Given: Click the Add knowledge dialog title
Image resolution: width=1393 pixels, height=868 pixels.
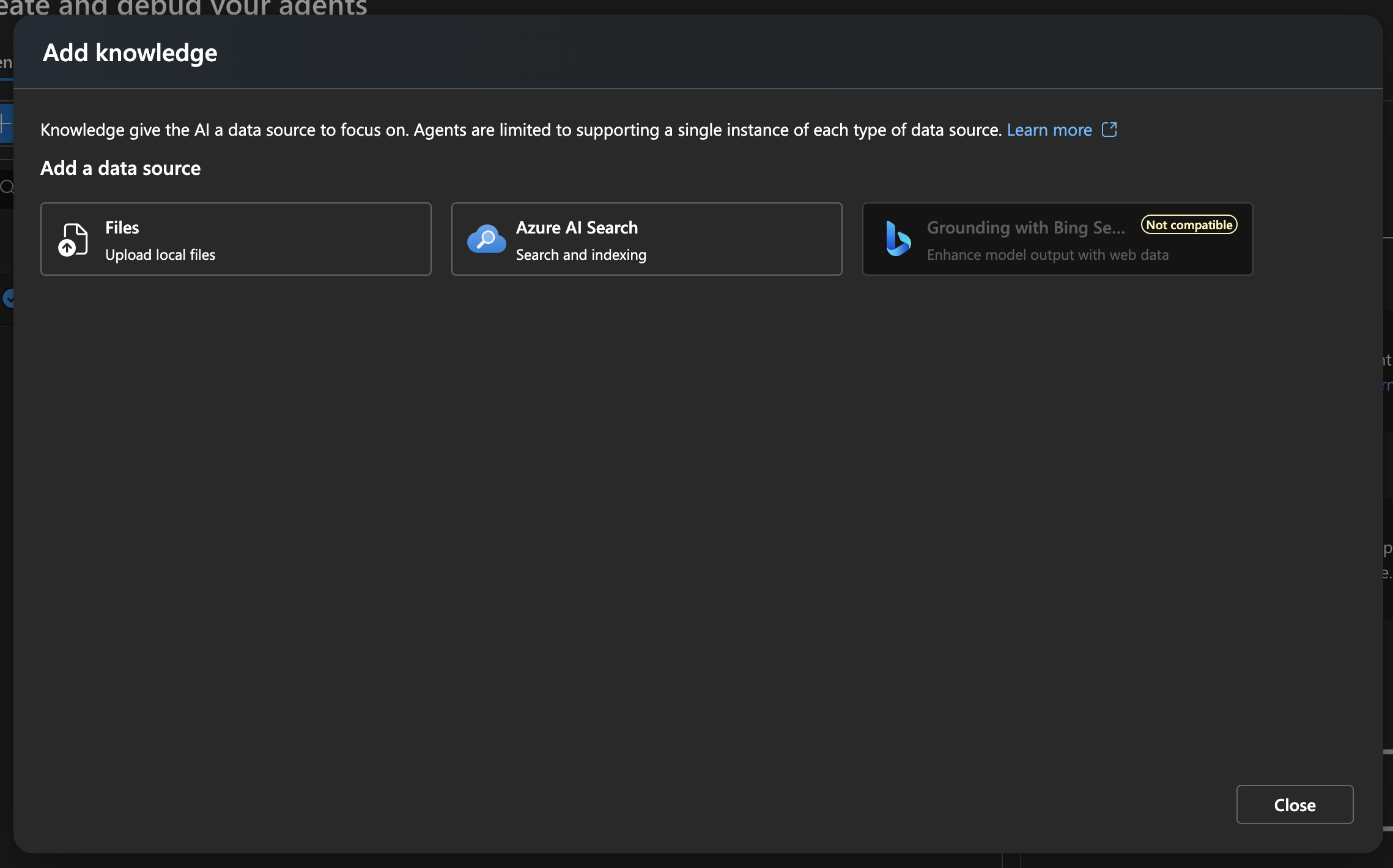Looking at the screenshot, I should 130,53.
